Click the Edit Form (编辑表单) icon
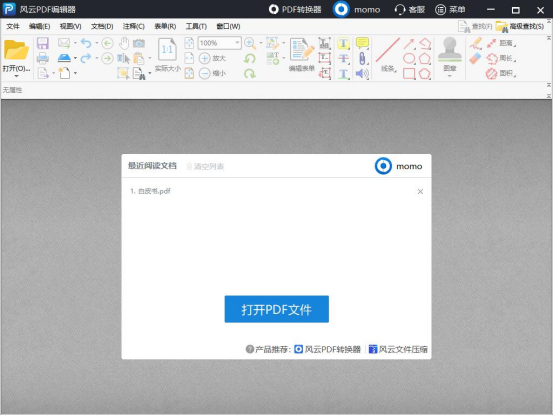The image size is (553, 415). pos(302,50)
